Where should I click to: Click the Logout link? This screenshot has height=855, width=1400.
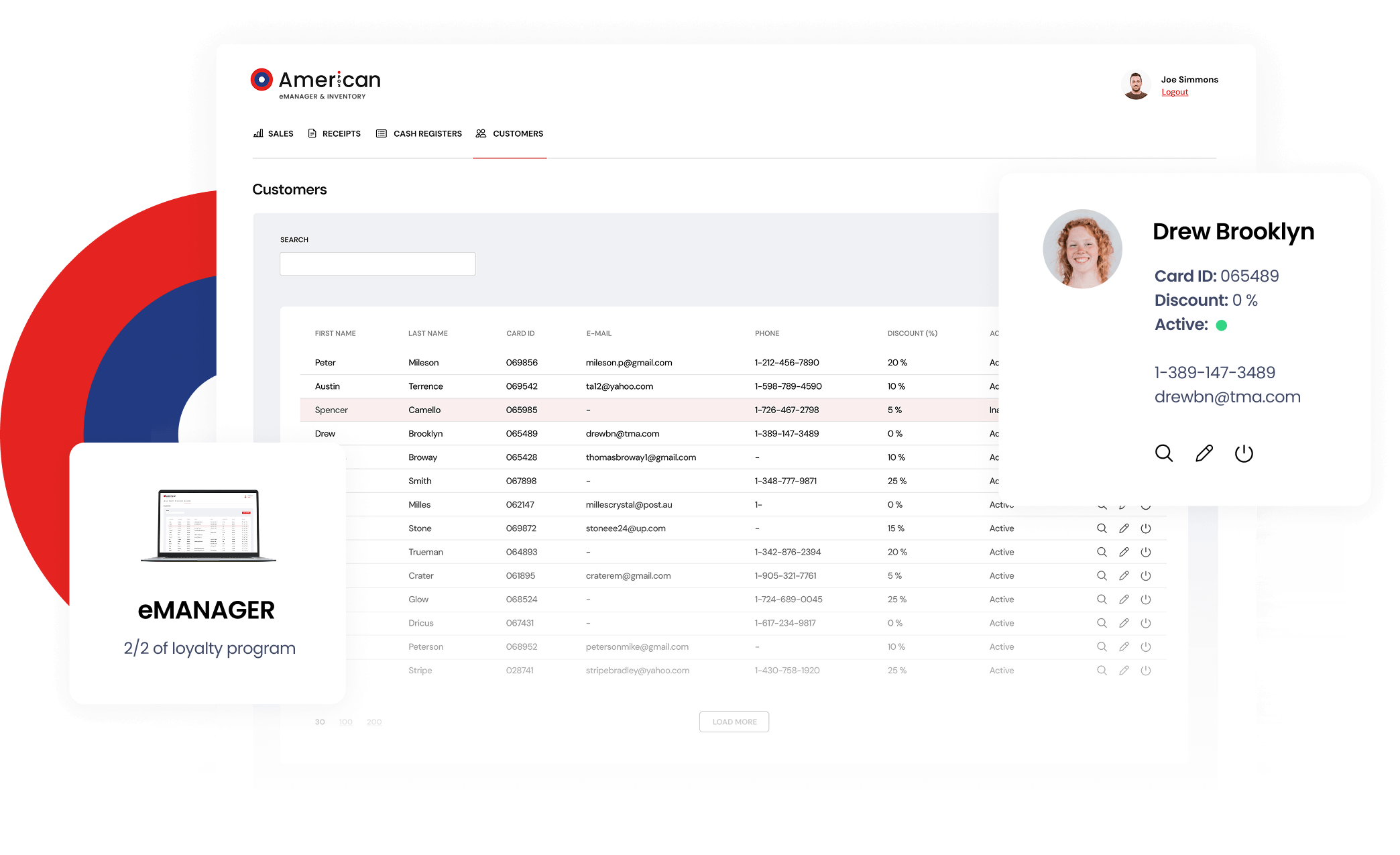(x=1175, y=93)
